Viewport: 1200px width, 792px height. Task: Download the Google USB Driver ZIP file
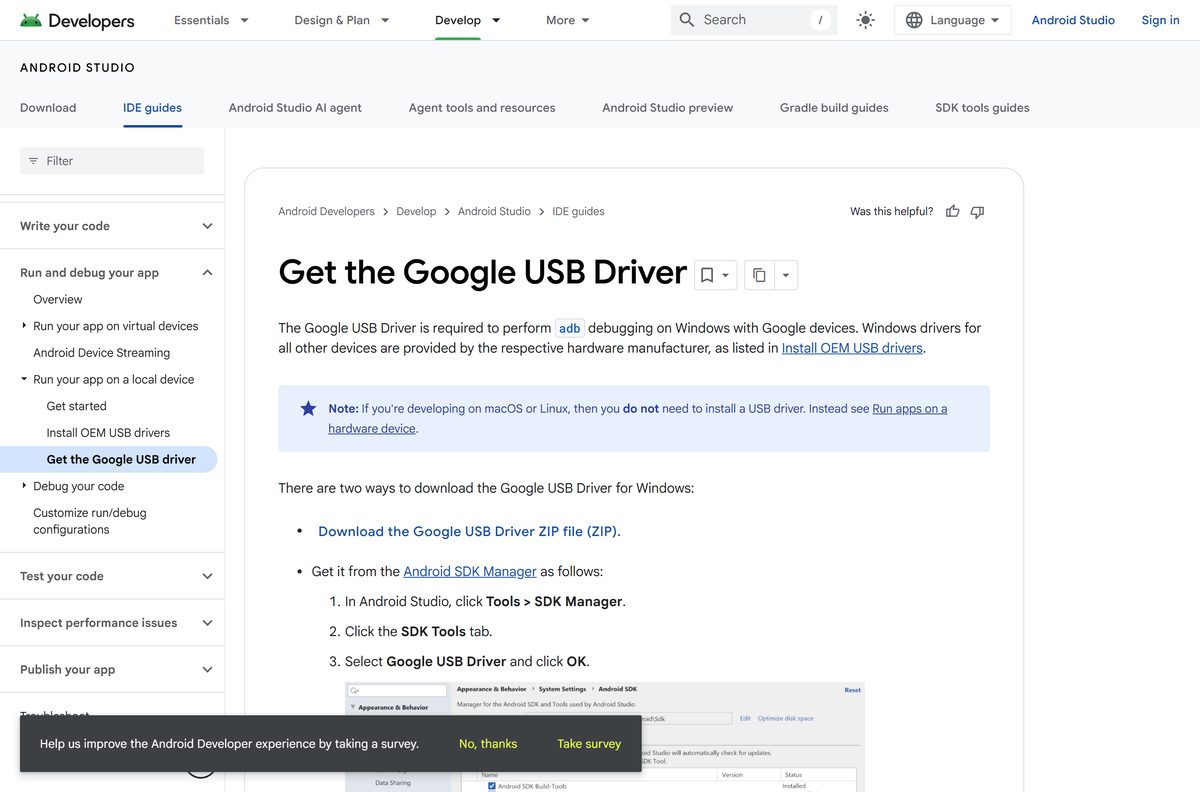pyautogui.click(x=469, y=532)
